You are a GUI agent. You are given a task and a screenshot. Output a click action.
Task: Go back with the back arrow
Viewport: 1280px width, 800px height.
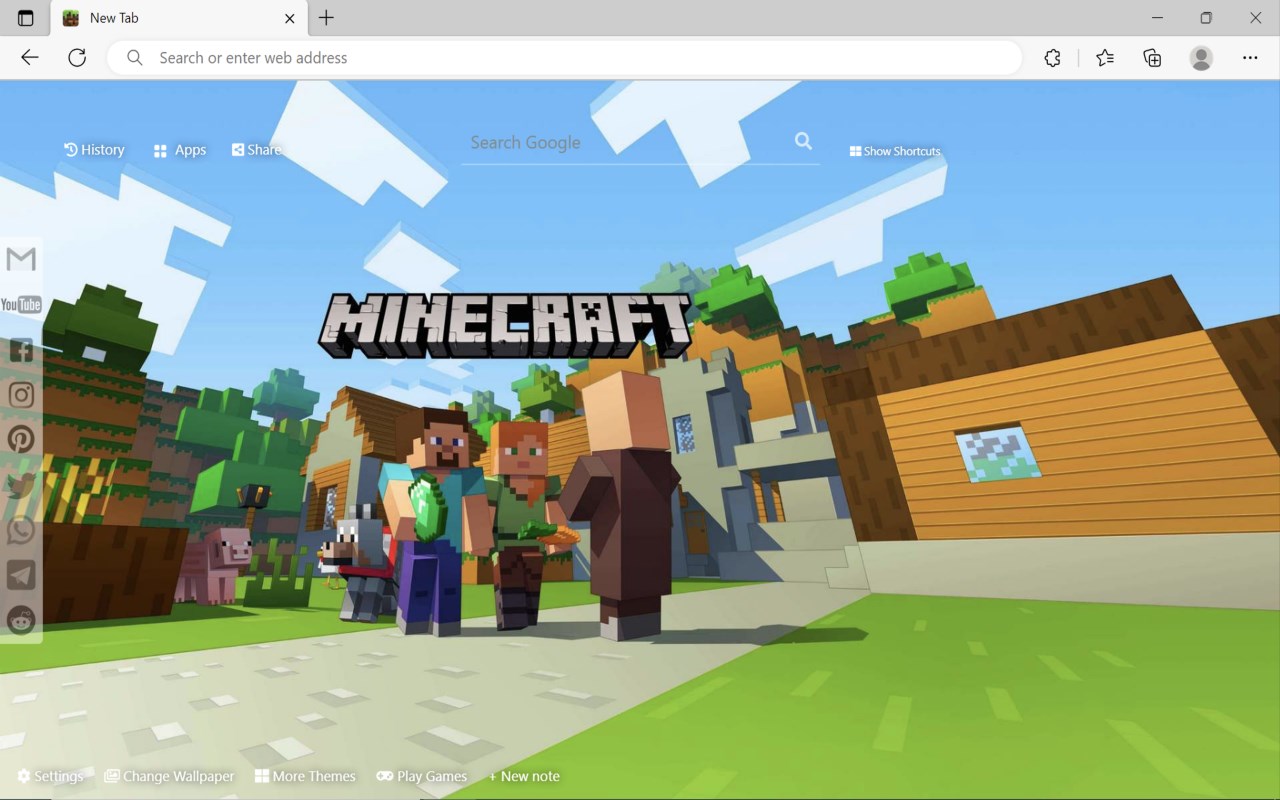click(30, 58)
